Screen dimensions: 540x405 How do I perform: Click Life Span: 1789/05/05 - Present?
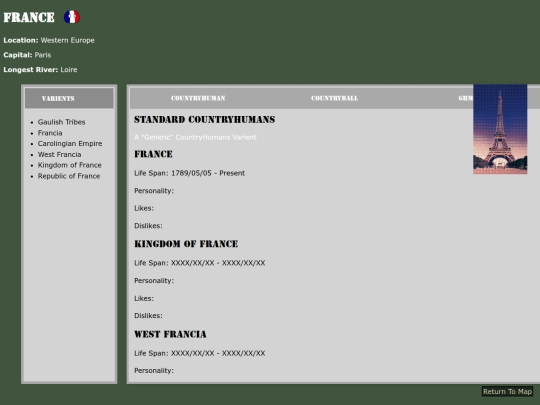pyautogui.click(x=189, y=173)
